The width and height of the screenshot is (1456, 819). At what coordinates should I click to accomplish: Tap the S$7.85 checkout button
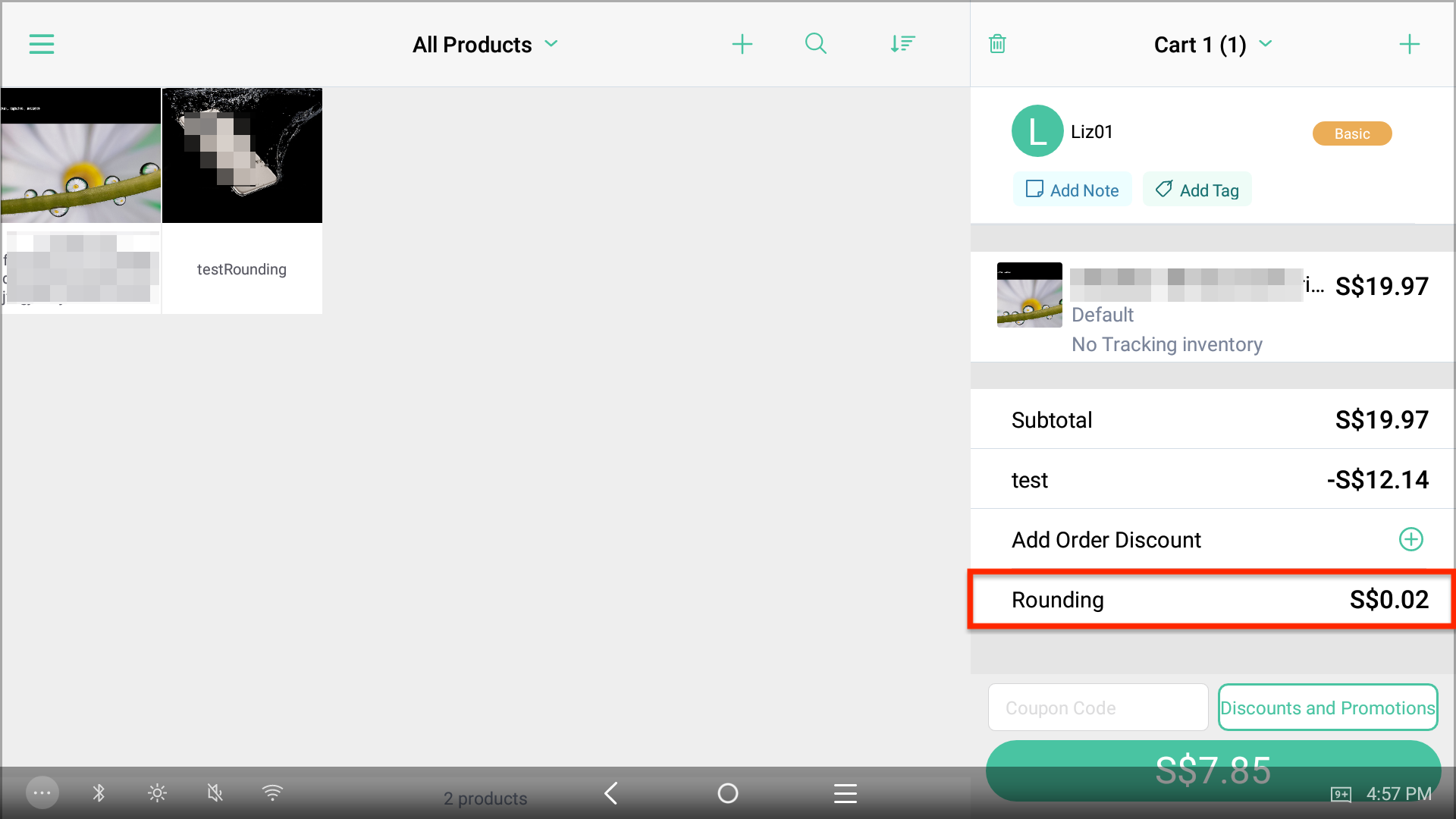coord(1213,770)
